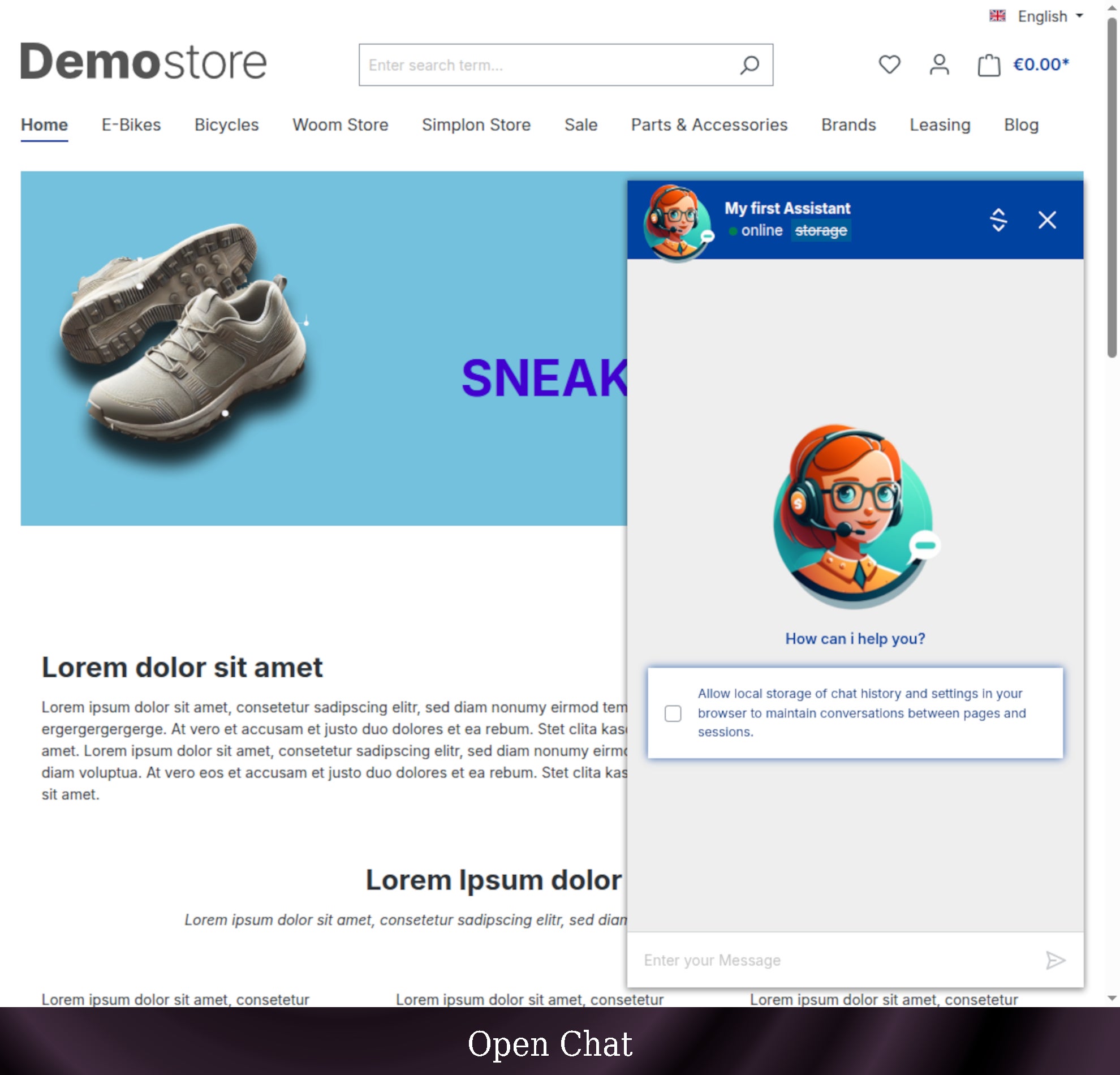This screenshot has width=1120, height=1075.
Task: Enable local storage of chat history checkbox
Action: [x=673, y=713]
